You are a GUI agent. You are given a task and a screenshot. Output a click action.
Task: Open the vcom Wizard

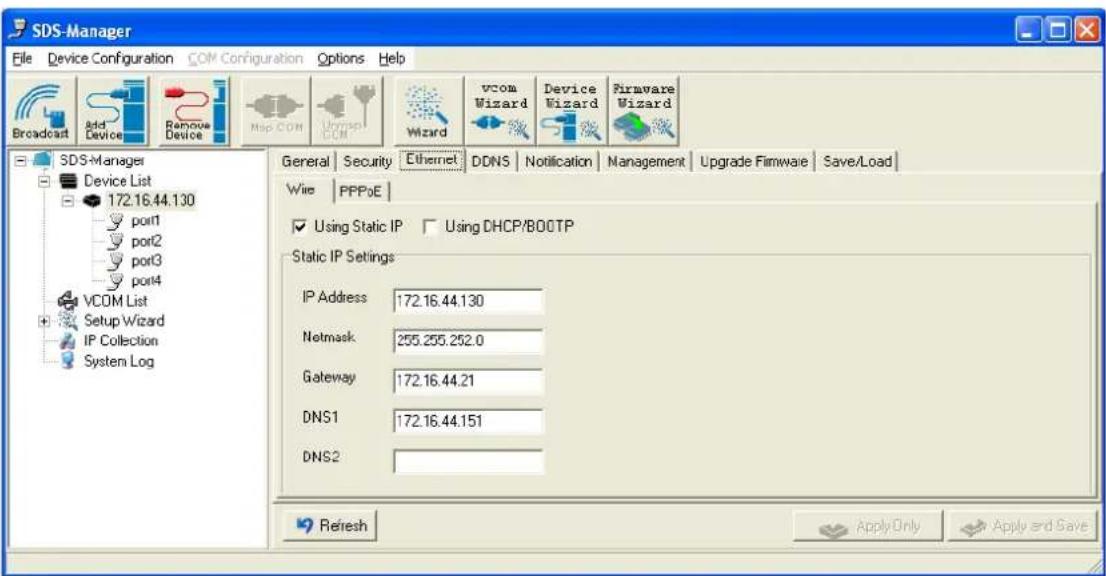click(500, 111)
